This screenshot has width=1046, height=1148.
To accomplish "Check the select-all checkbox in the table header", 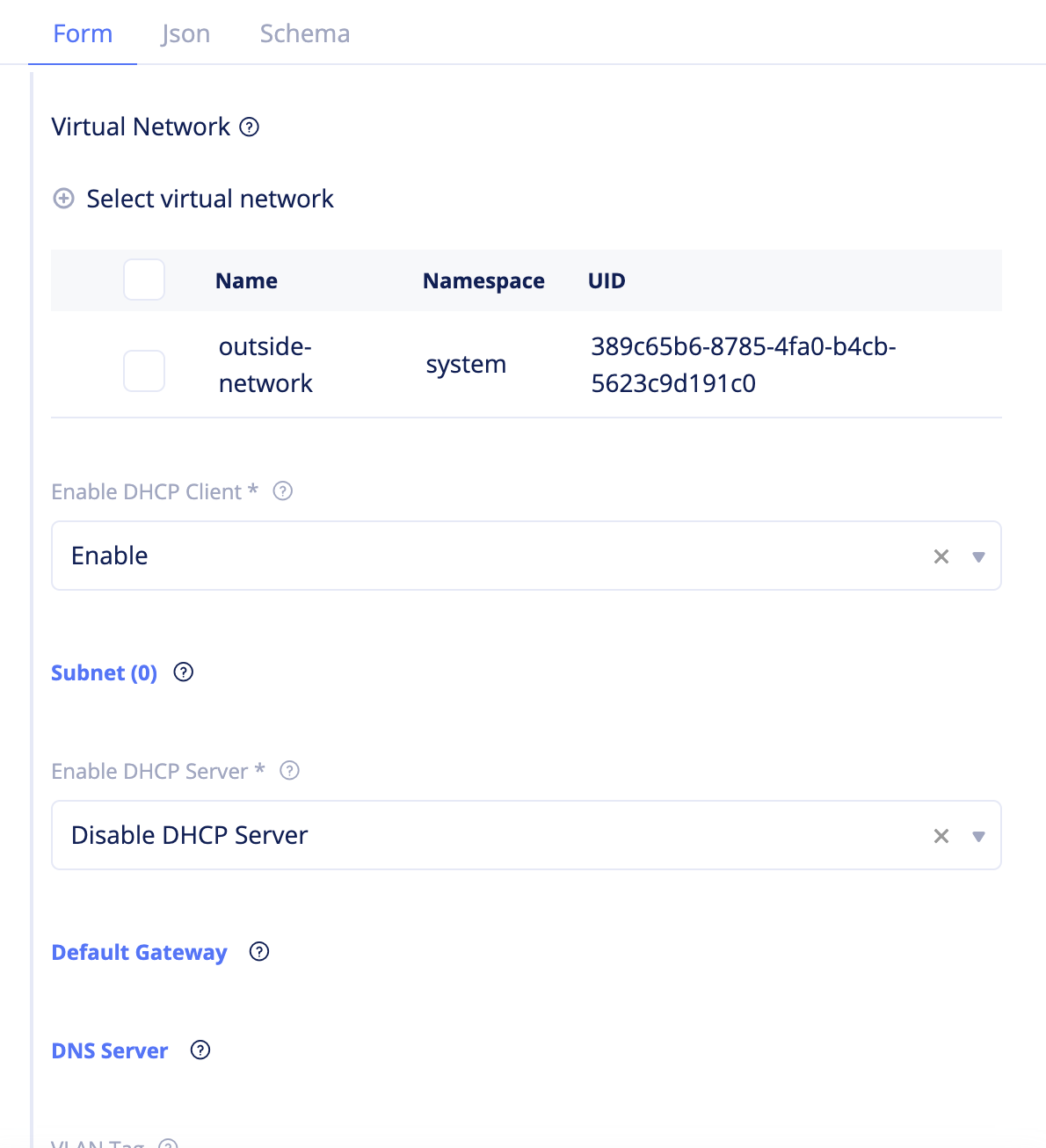I will click(143, 280).
